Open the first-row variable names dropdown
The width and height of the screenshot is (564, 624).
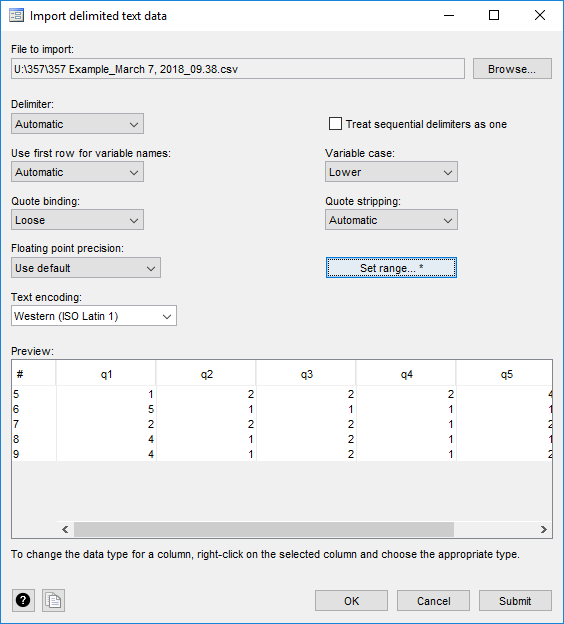pos(77,172)
